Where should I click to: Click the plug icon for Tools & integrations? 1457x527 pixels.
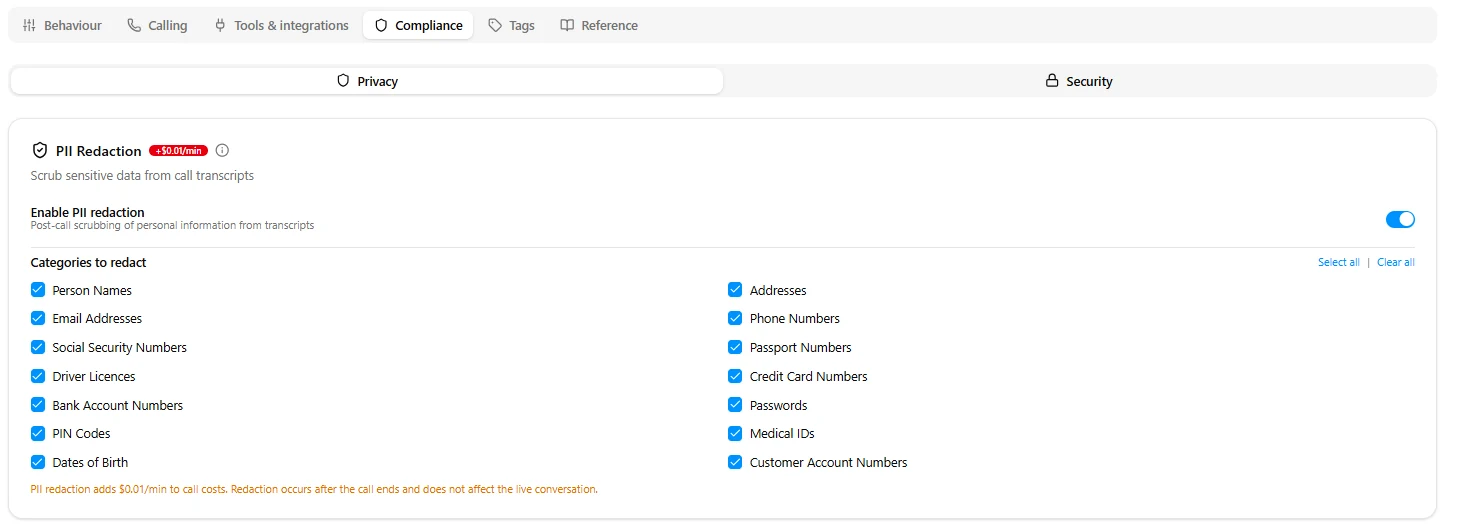pyautogui.click(x=220, y=26)
